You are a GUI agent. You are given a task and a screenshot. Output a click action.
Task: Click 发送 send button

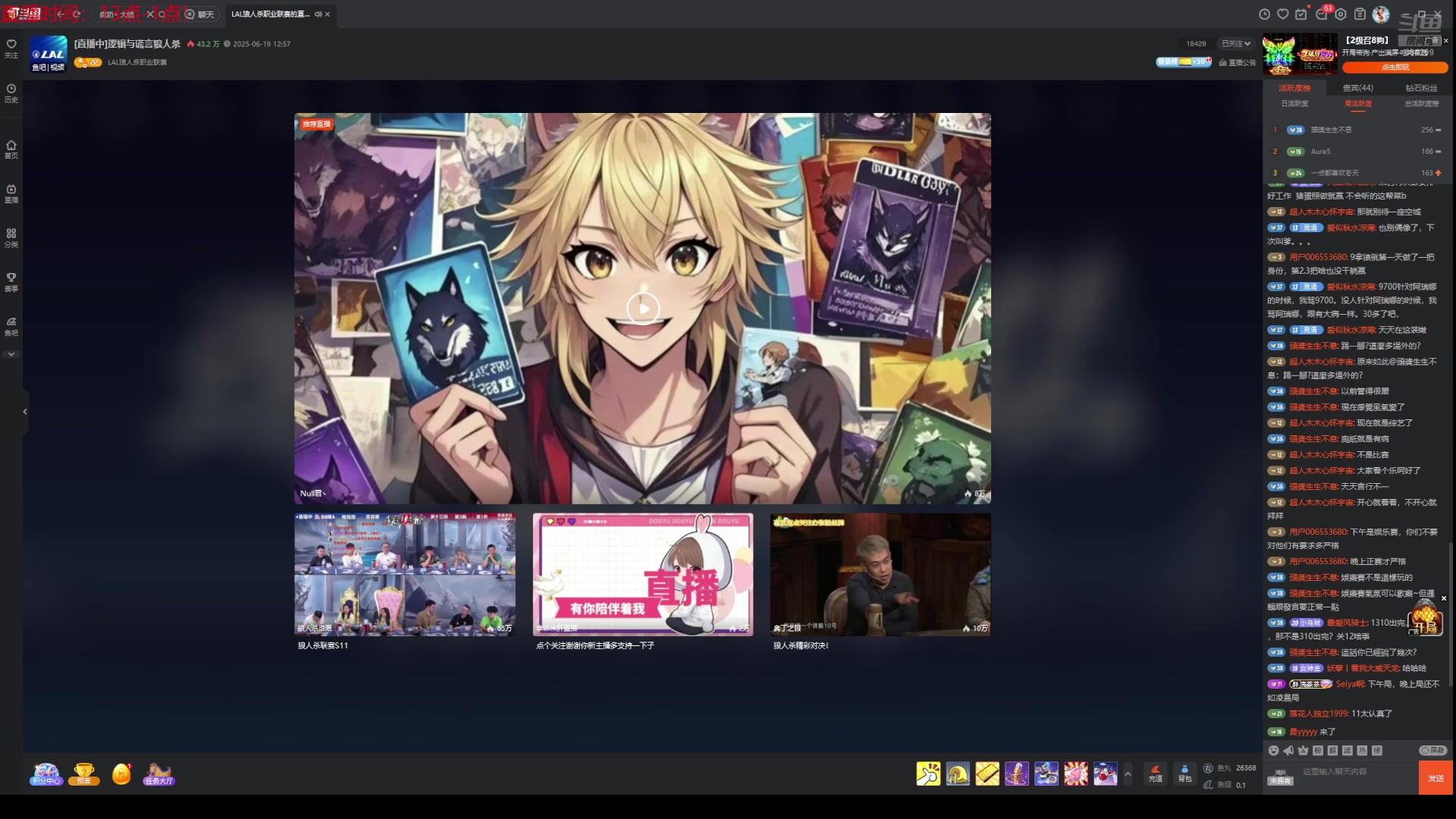coord(1436,779)
